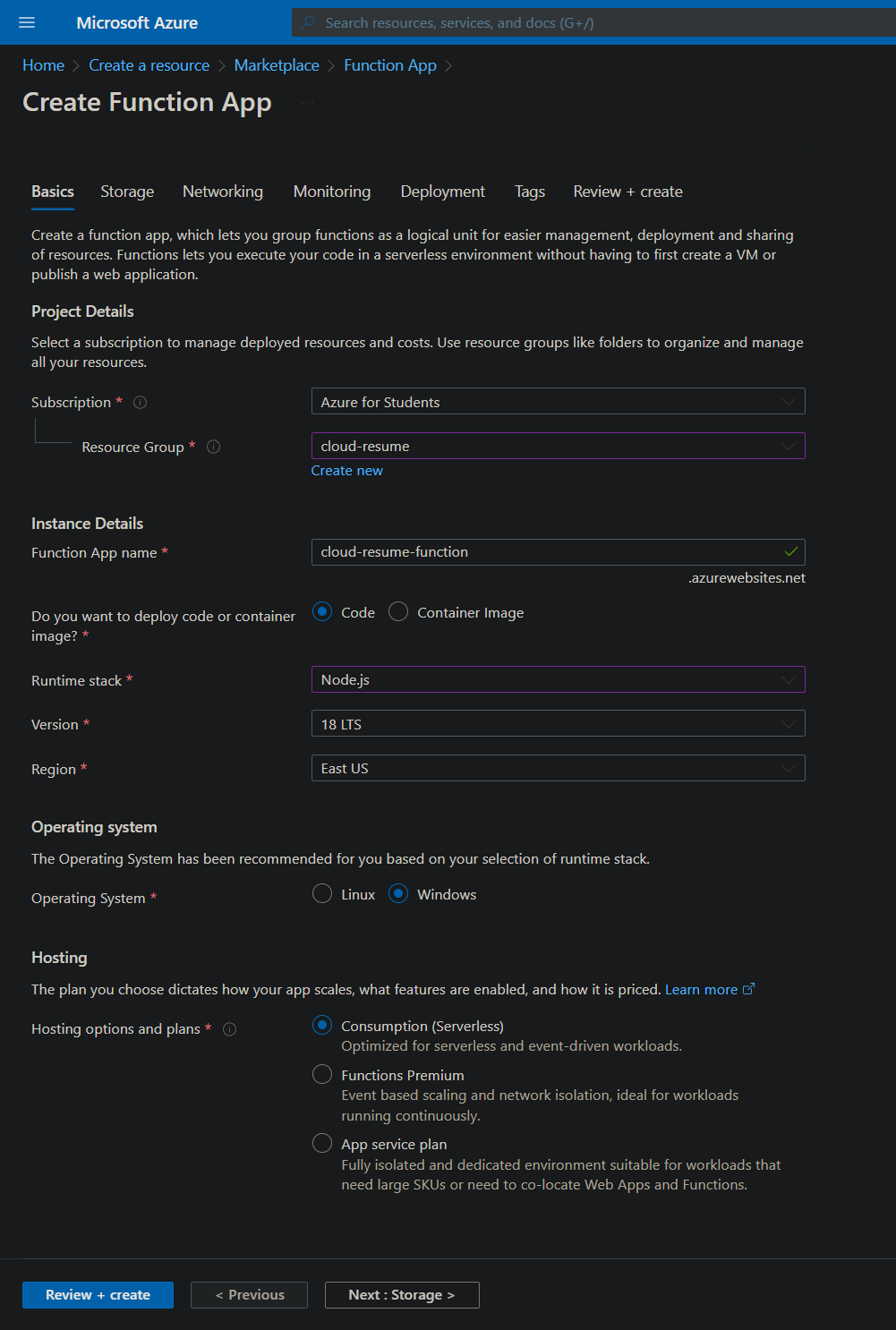
Task: Go to Marketplace breadcrumb
Action: pyautogui.click(x=277, y=65)
